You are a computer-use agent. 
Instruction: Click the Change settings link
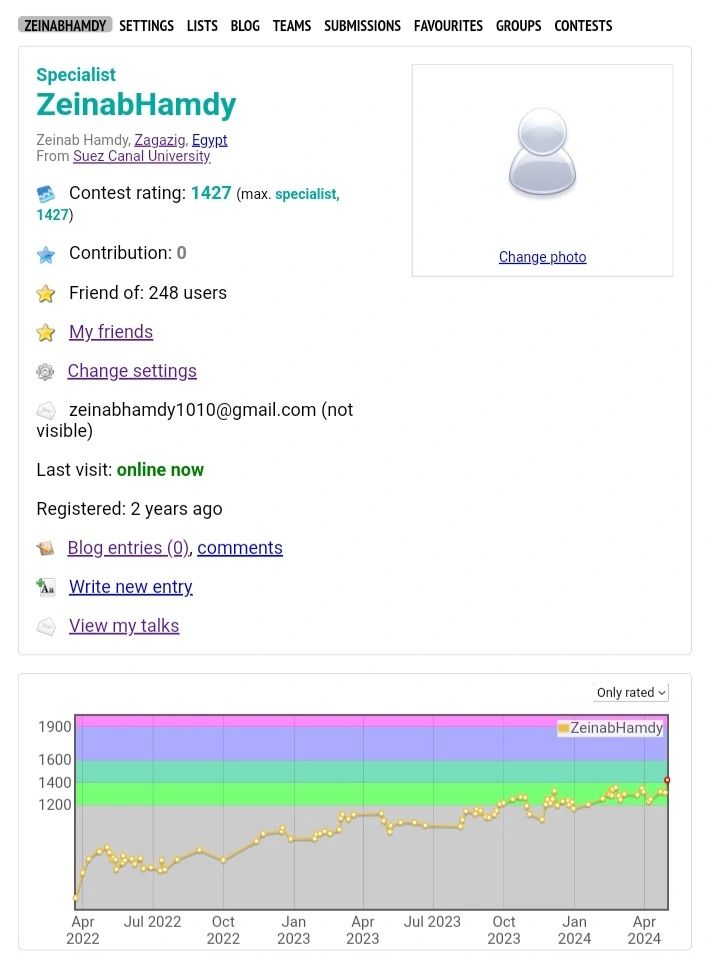pos(132,371)
